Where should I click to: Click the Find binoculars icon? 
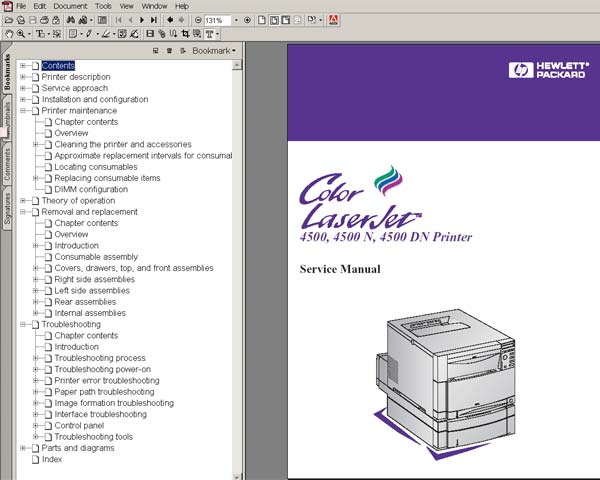(71, 20)
